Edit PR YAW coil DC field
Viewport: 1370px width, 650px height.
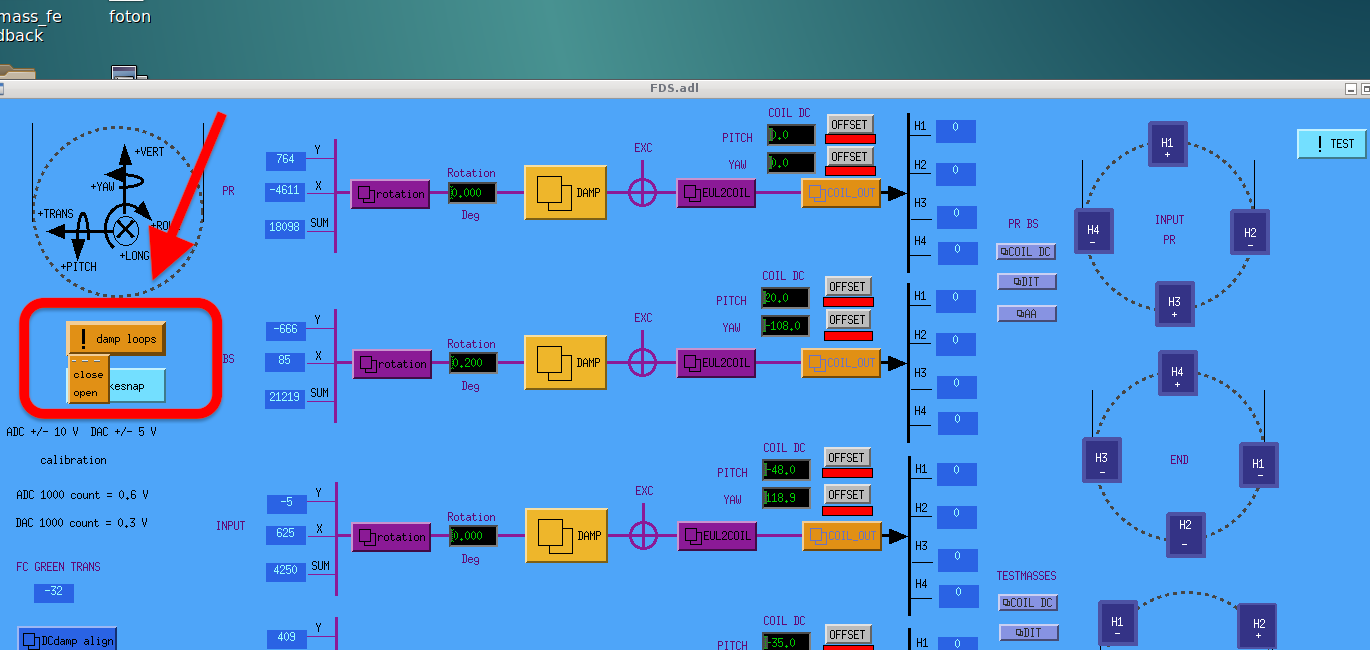(x=791, y=163)
